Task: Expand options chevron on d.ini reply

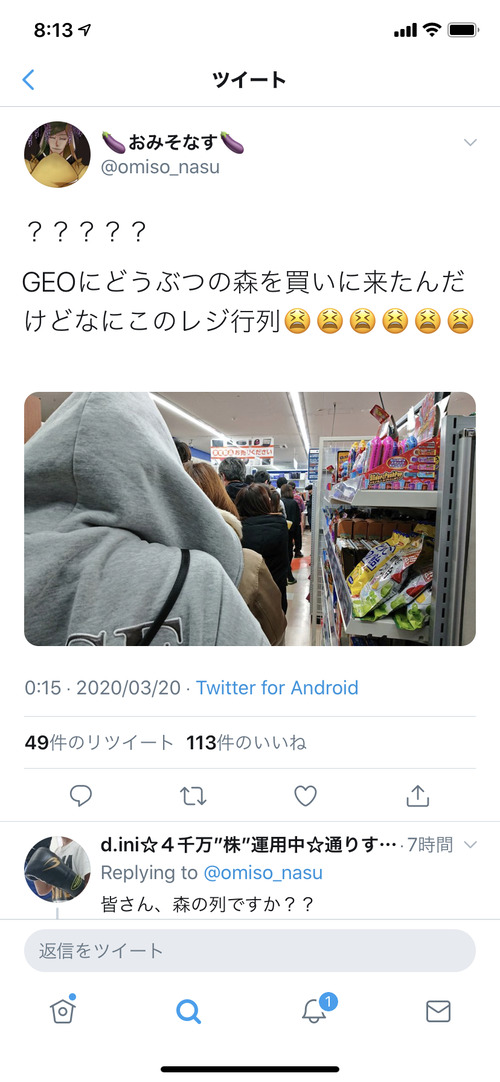Action: pyautogui.click(x=470, y=845)
